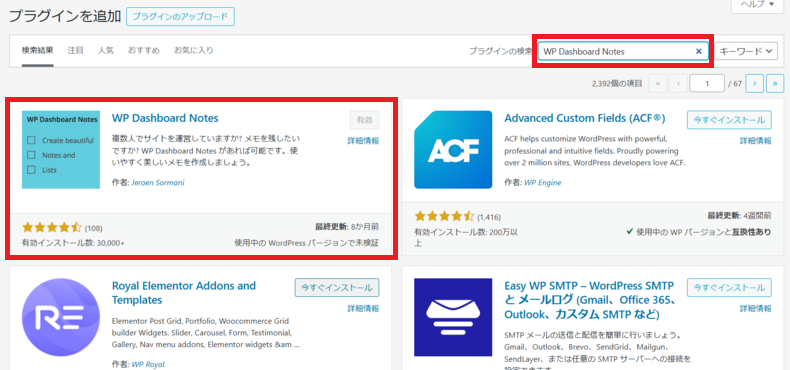The height and width of the screenshot is (370, 790).
Task: Click Advanced Custom Fields (ACF®) title link
Action: coord(585,118)
